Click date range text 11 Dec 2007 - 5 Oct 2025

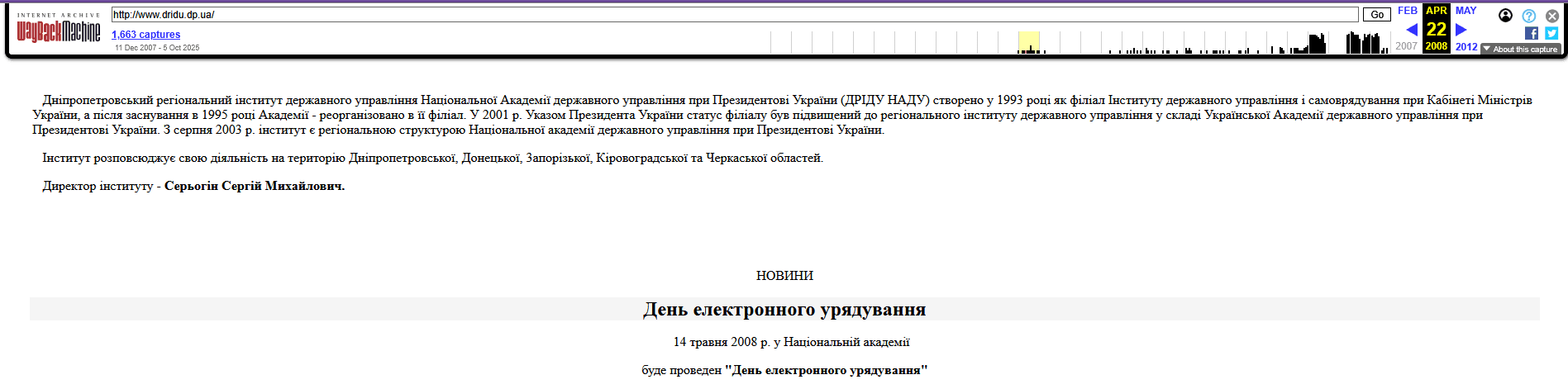[x=157, y=48]
